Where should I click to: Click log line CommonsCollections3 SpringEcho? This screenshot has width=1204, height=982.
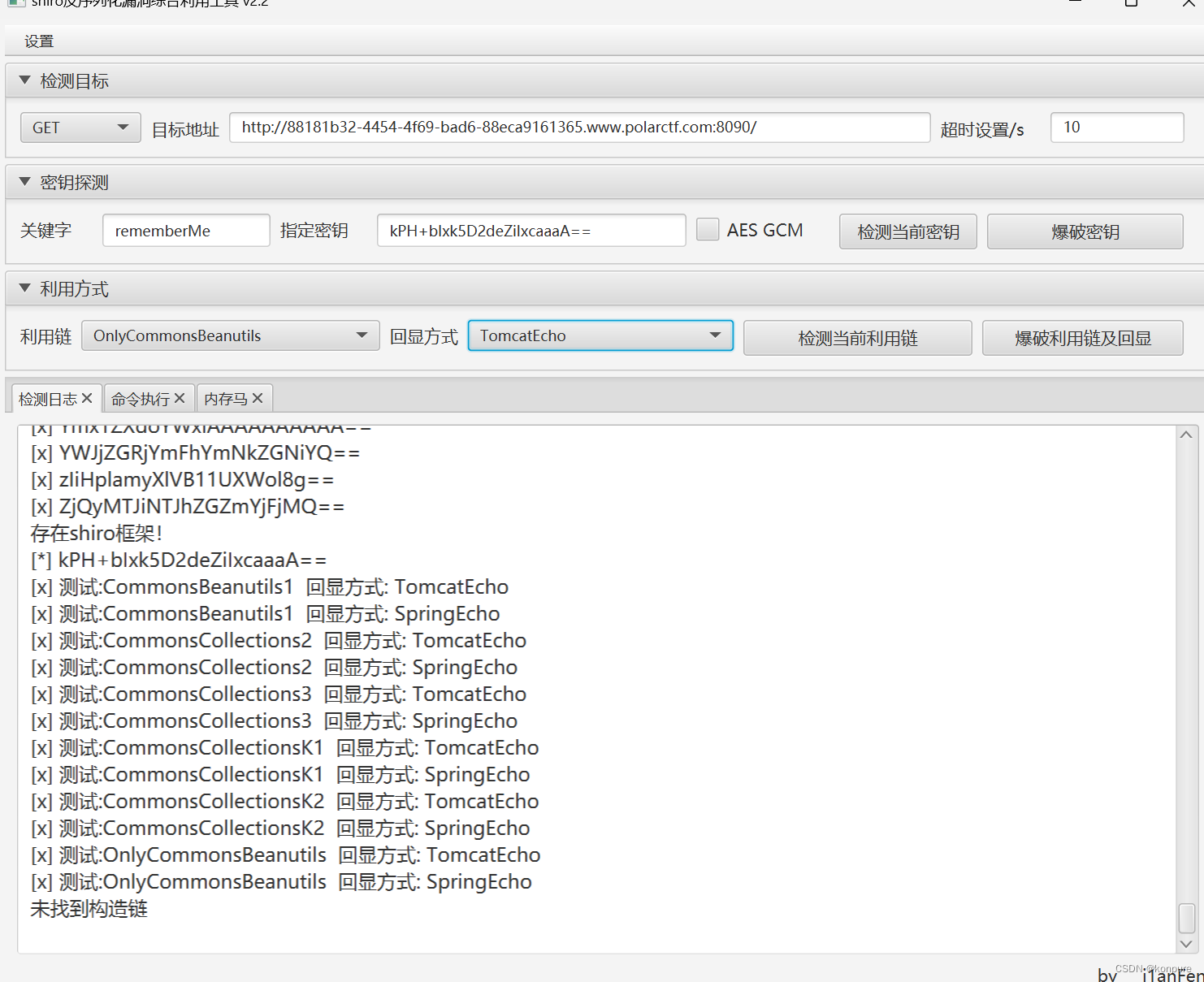[275, 721]
